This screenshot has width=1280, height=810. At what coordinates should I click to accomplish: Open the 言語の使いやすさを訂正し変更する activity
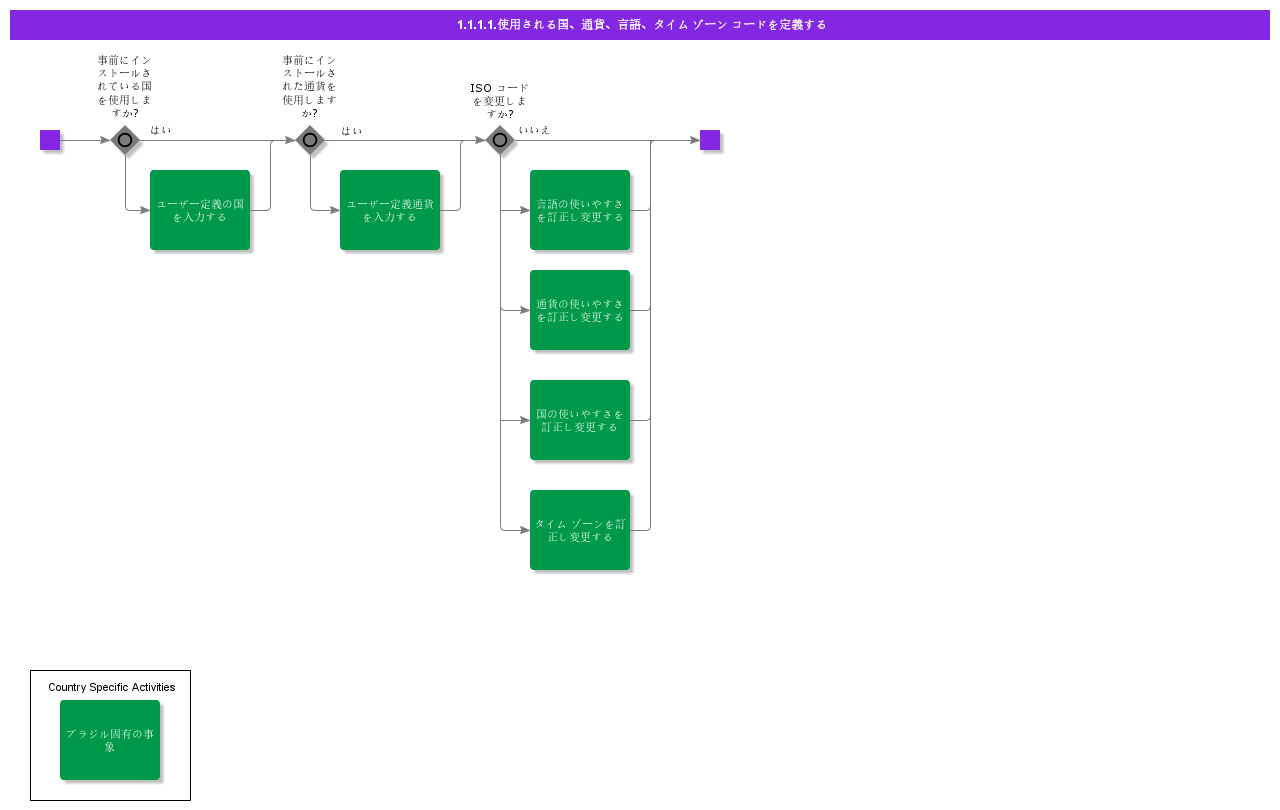pos(580,210)
